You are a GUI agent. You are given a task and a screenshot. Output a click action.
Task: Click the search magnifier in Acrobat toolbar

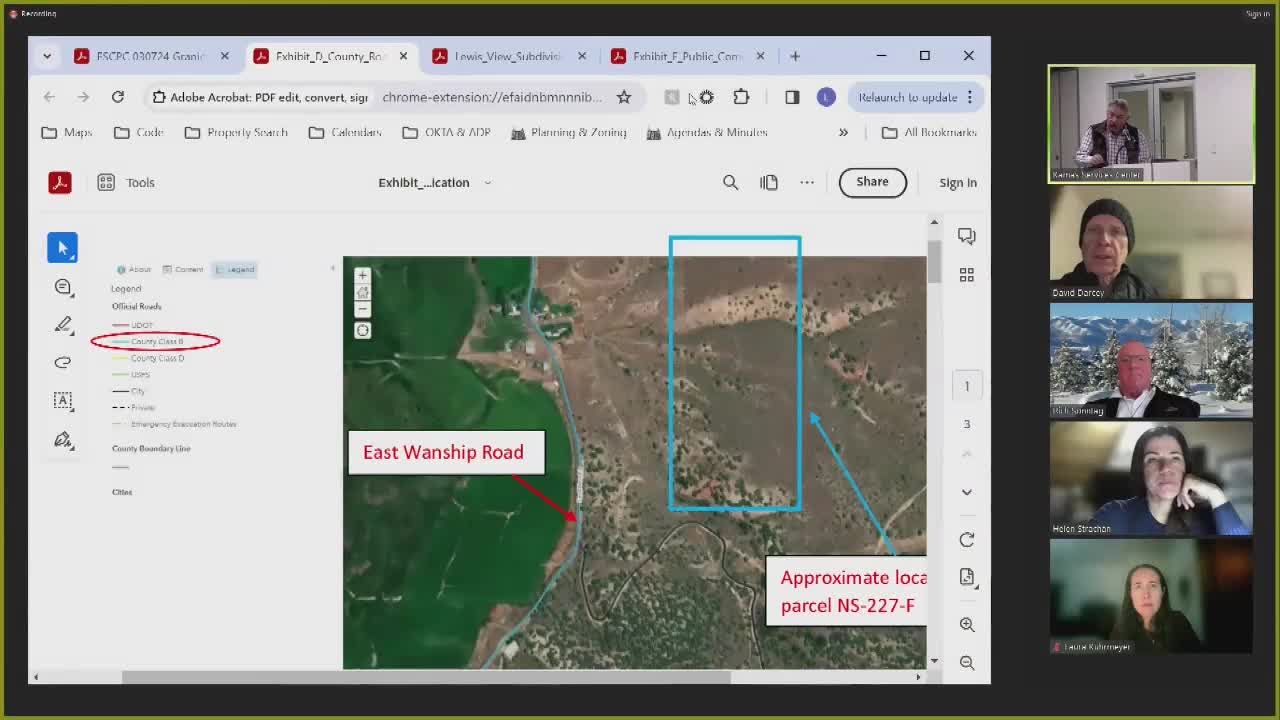tap(730, 182)
